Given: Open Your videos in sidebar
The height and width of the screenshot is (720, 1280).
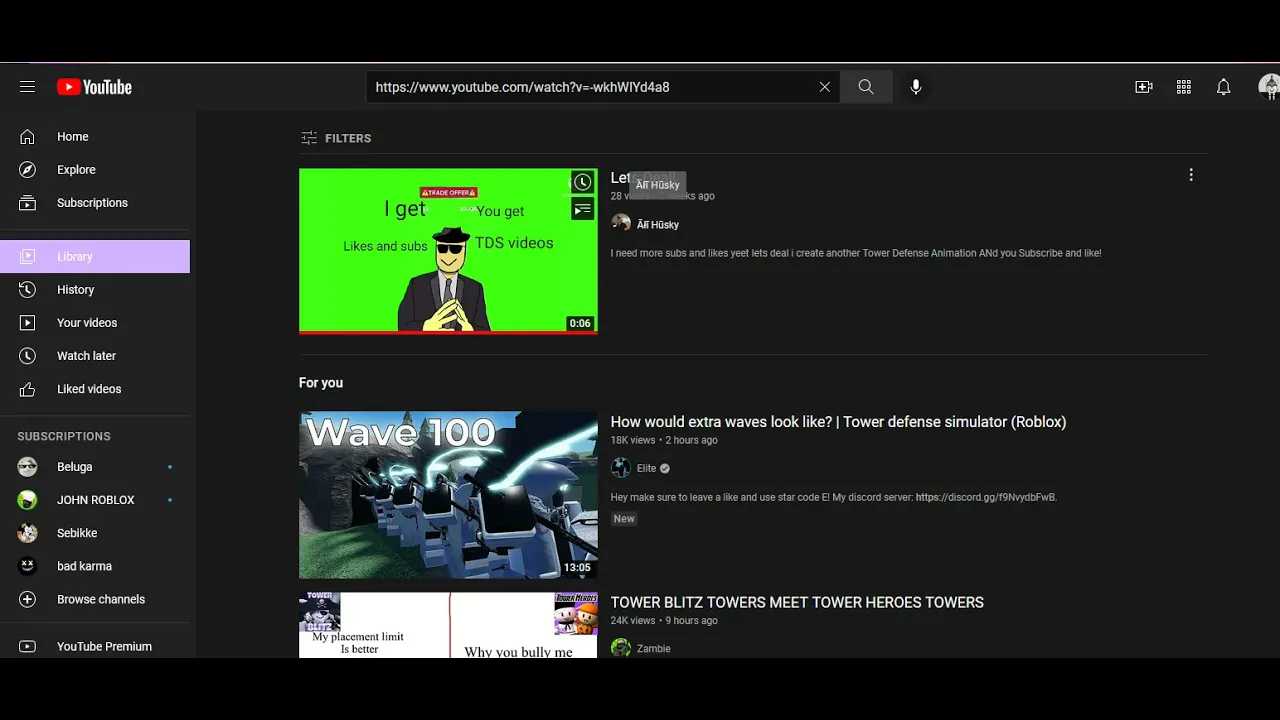Looking at the screenshot, I should [x=95, y=323].
